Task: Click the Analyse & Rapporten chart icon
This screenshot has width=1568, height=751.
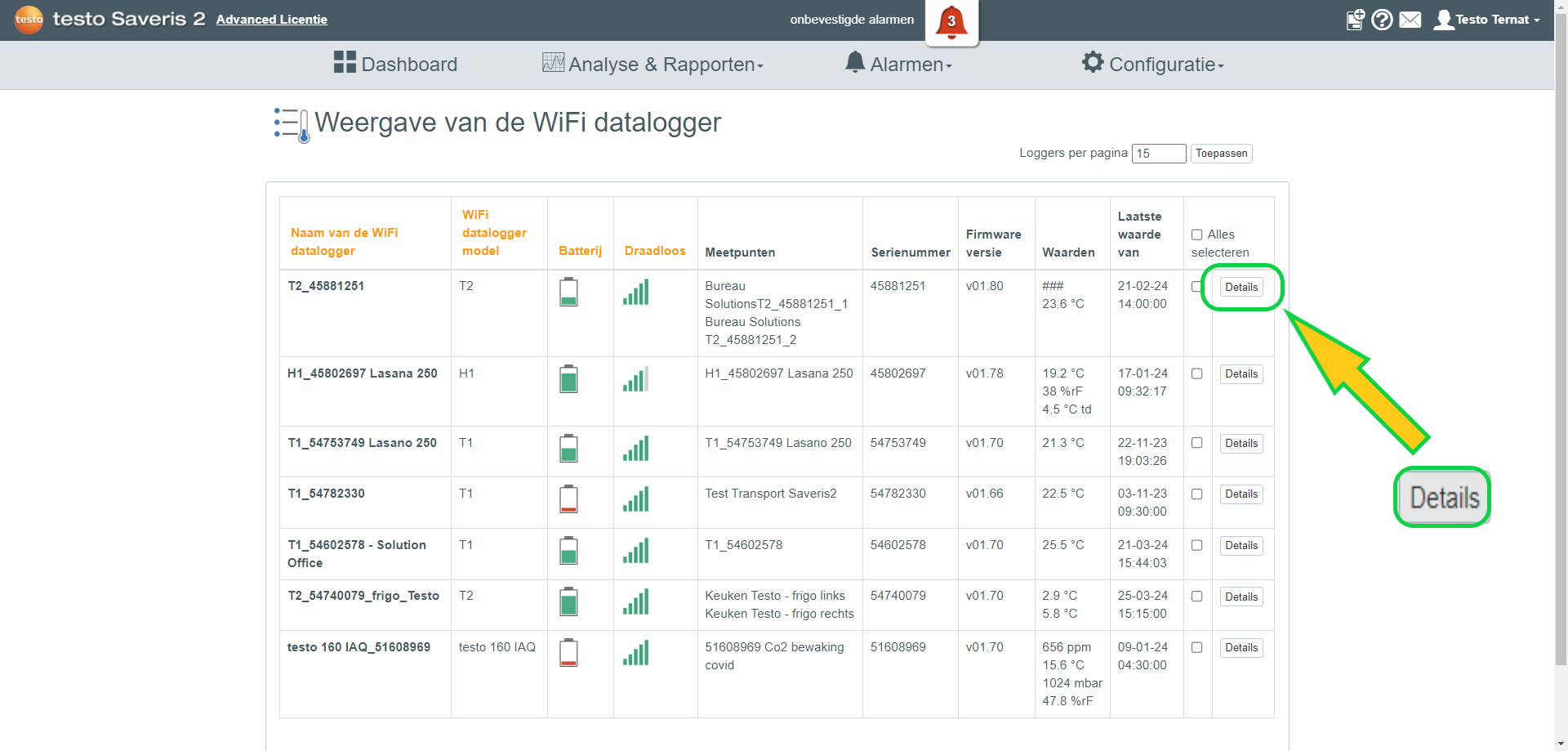Action: [553, 62]
